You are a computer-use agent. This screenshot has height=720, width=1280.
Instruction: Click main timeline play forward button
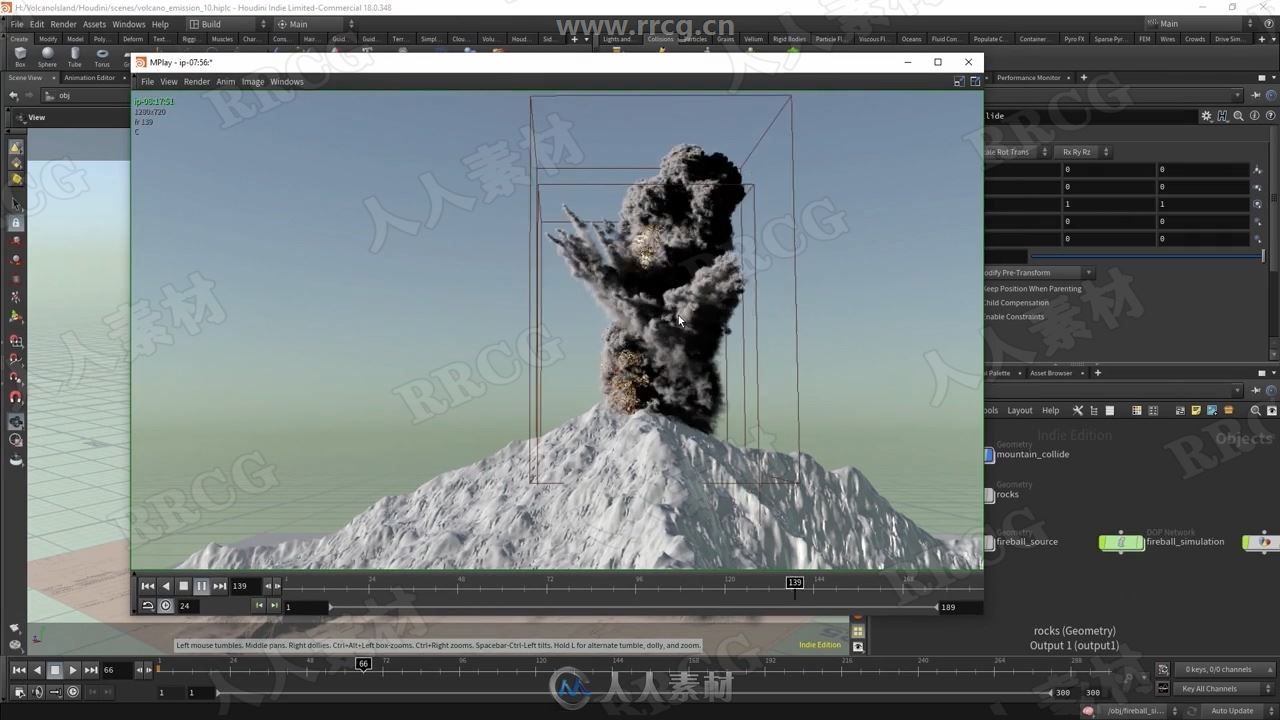(x=73, y=670)
